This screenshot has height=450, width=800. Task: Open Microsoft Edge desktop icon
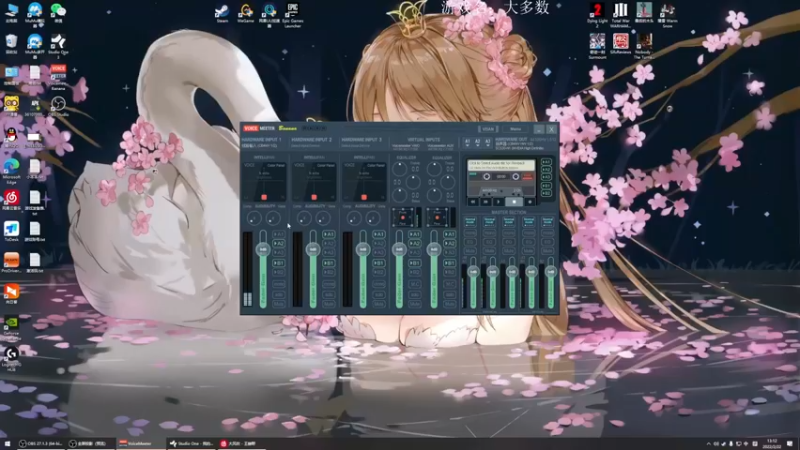pyautogui.click(x=11, y=171)
